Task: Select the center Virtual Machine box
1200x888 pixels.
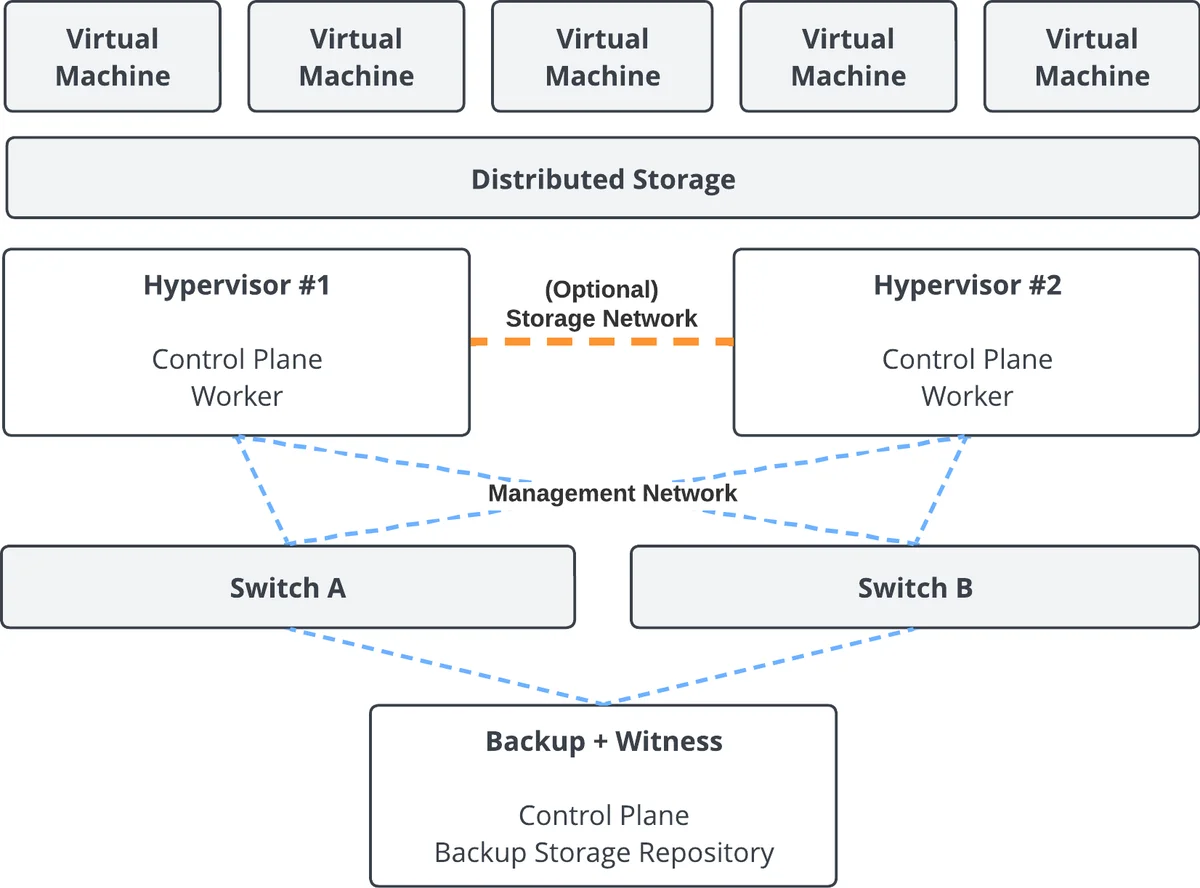Action: [x=602, y=56]
